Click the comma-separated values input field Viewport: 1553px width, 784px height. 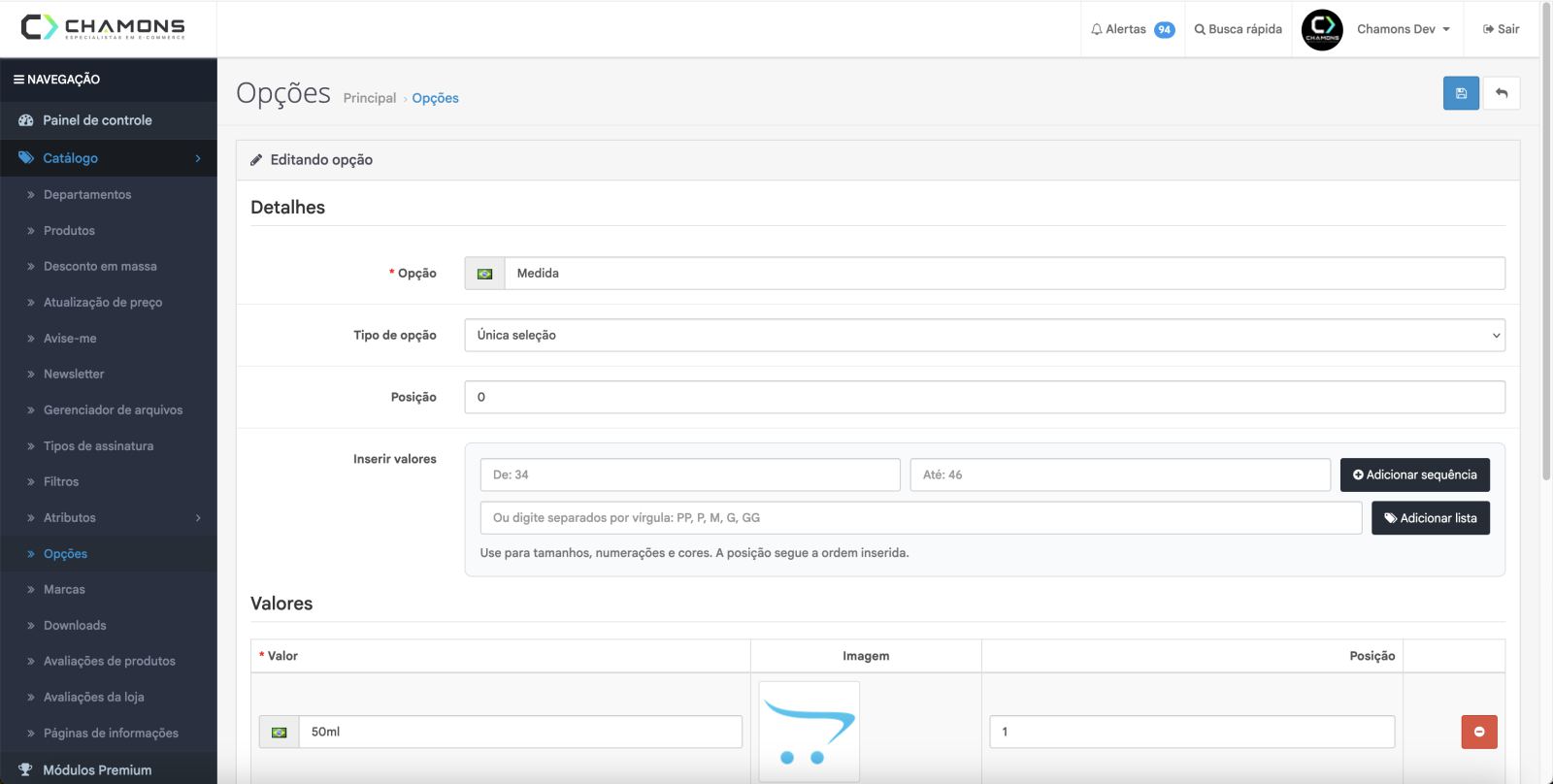pos(921,518)
